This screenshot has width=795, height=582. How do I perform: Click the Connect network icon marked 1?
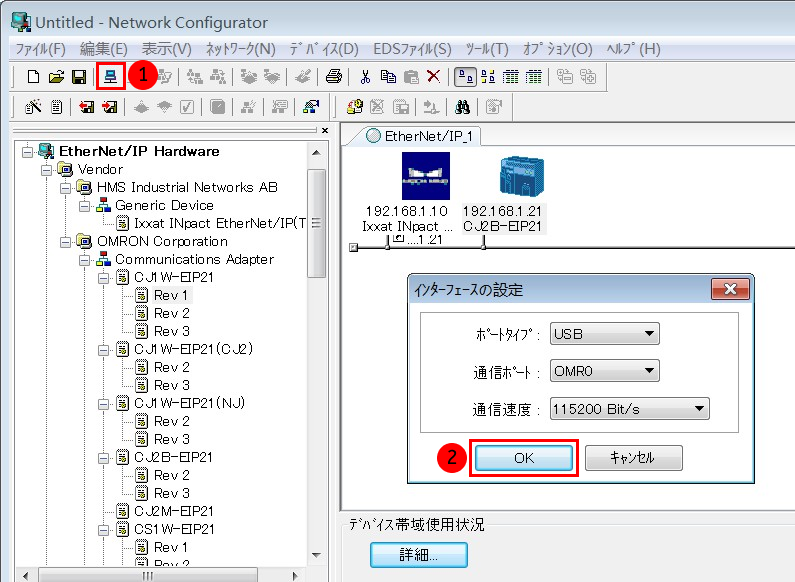pos(110,77)
